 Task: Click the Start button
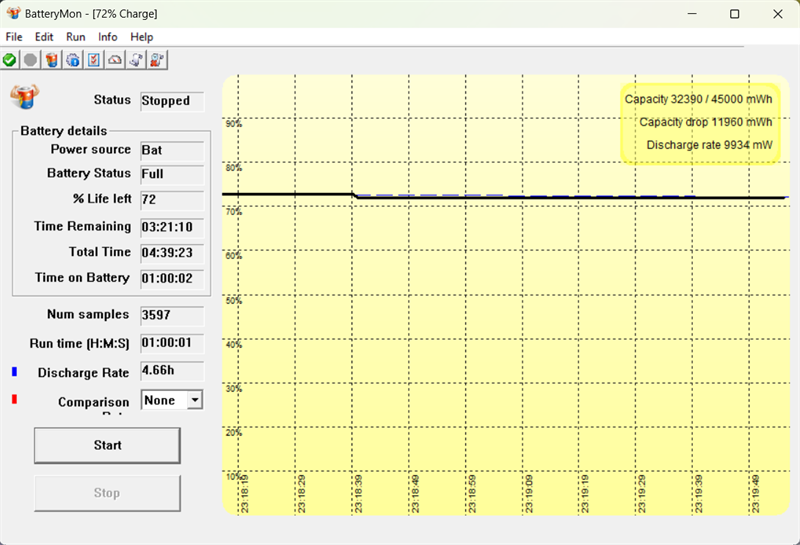107,445
